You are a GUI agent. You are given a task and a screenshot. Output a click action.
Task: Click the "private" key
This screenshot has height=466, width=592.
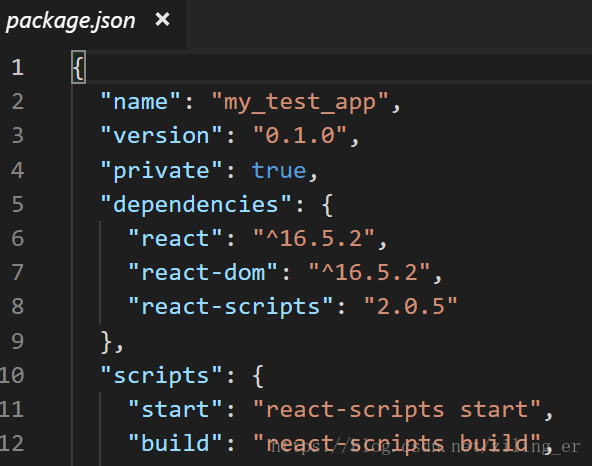161,170
